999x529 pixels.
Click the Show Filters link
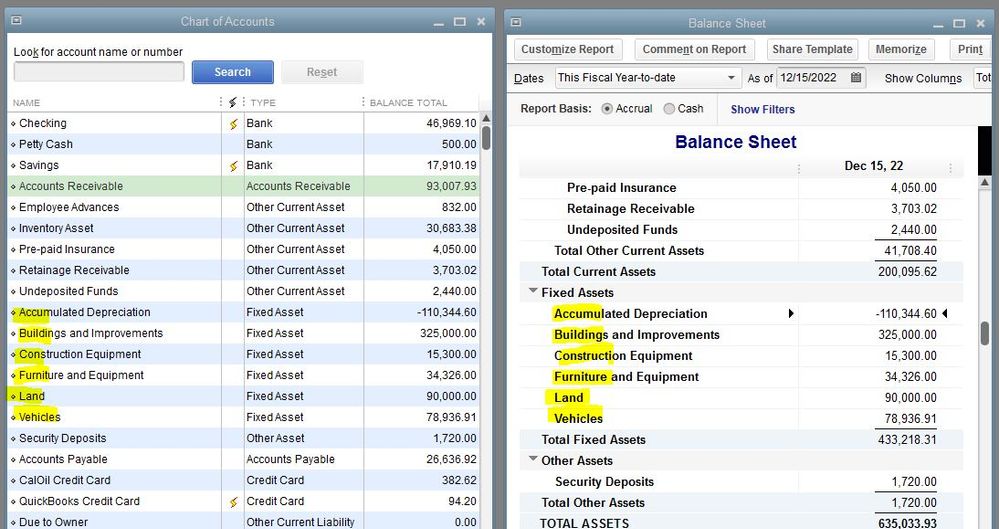763,109
